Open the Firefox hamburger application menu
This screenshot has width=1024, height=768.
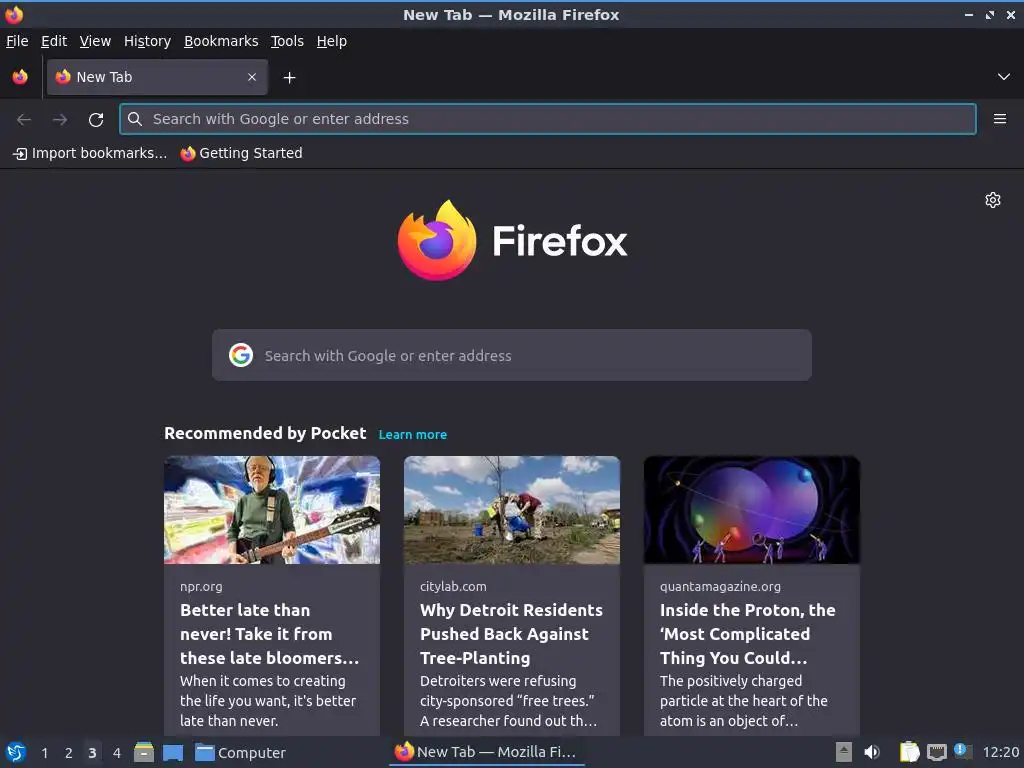1000,119
